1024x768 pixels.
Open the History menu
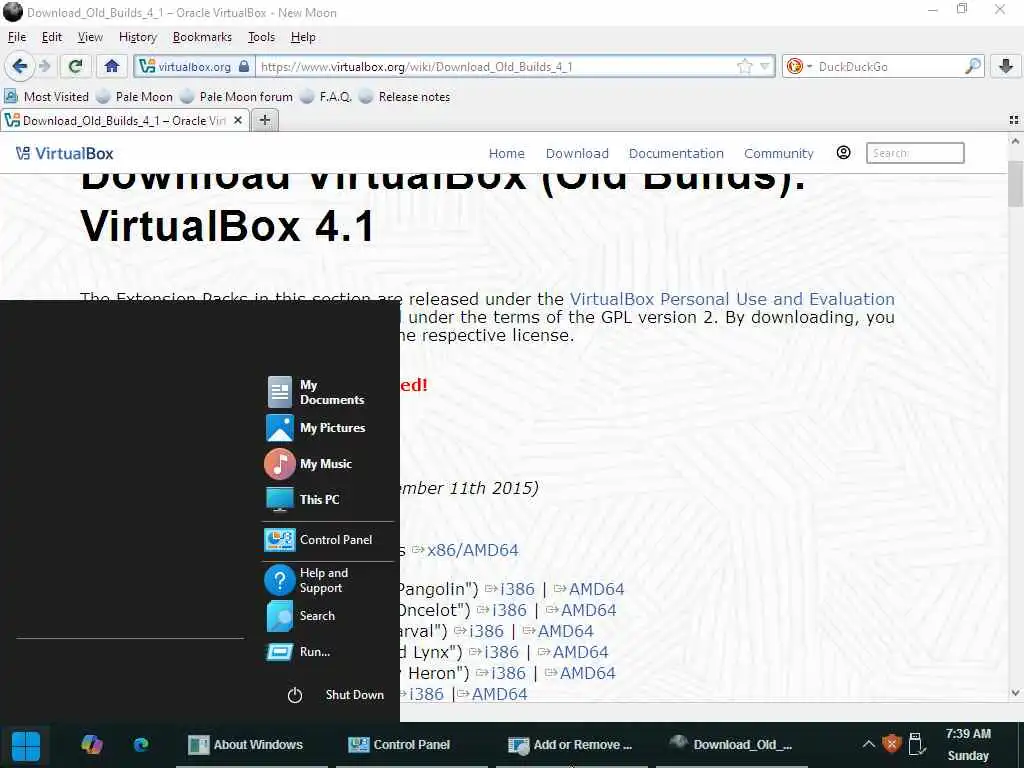(138, 37)
